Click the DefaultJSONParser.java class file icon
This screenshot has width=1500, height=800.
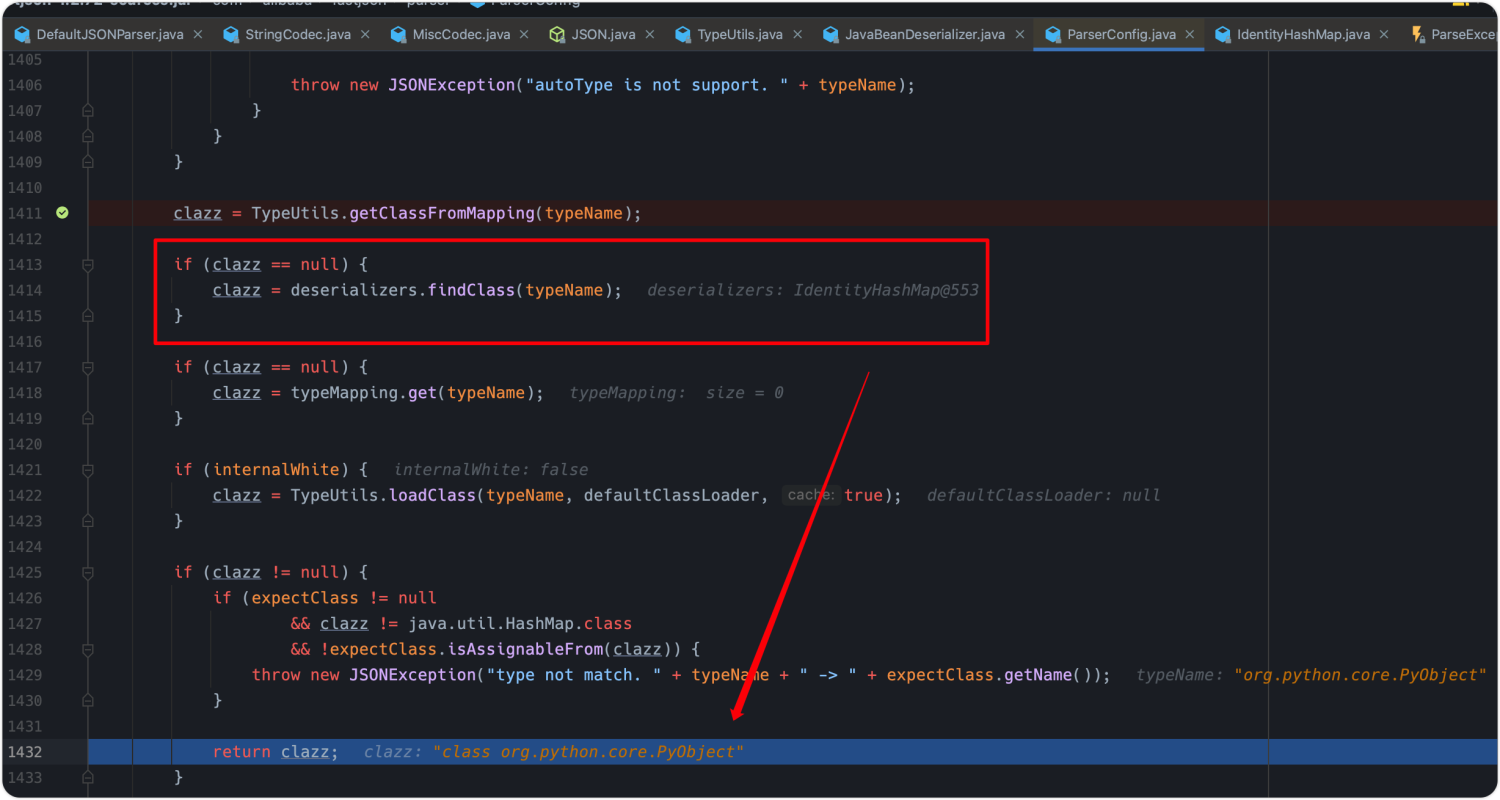pyautogui.click(x=22, y=34)
